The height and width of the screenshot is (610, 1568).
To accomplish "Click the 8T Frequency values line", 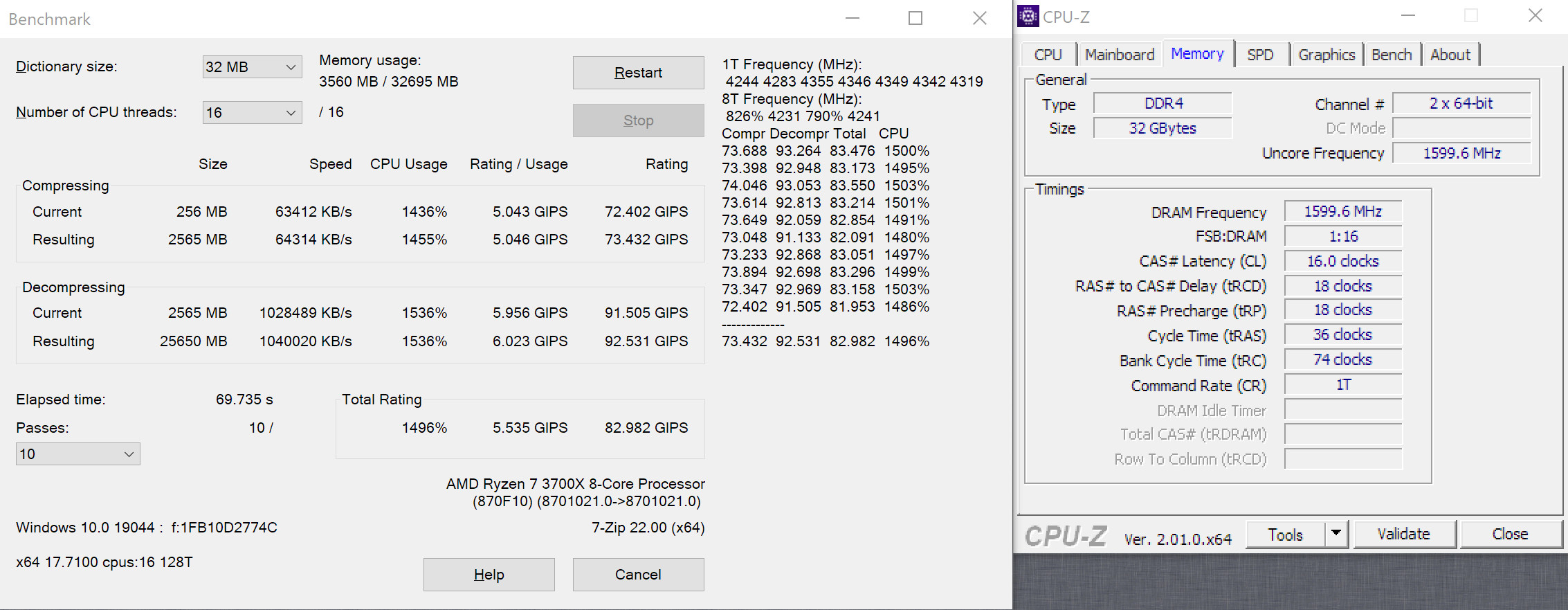I will click(x=803, y=116).
